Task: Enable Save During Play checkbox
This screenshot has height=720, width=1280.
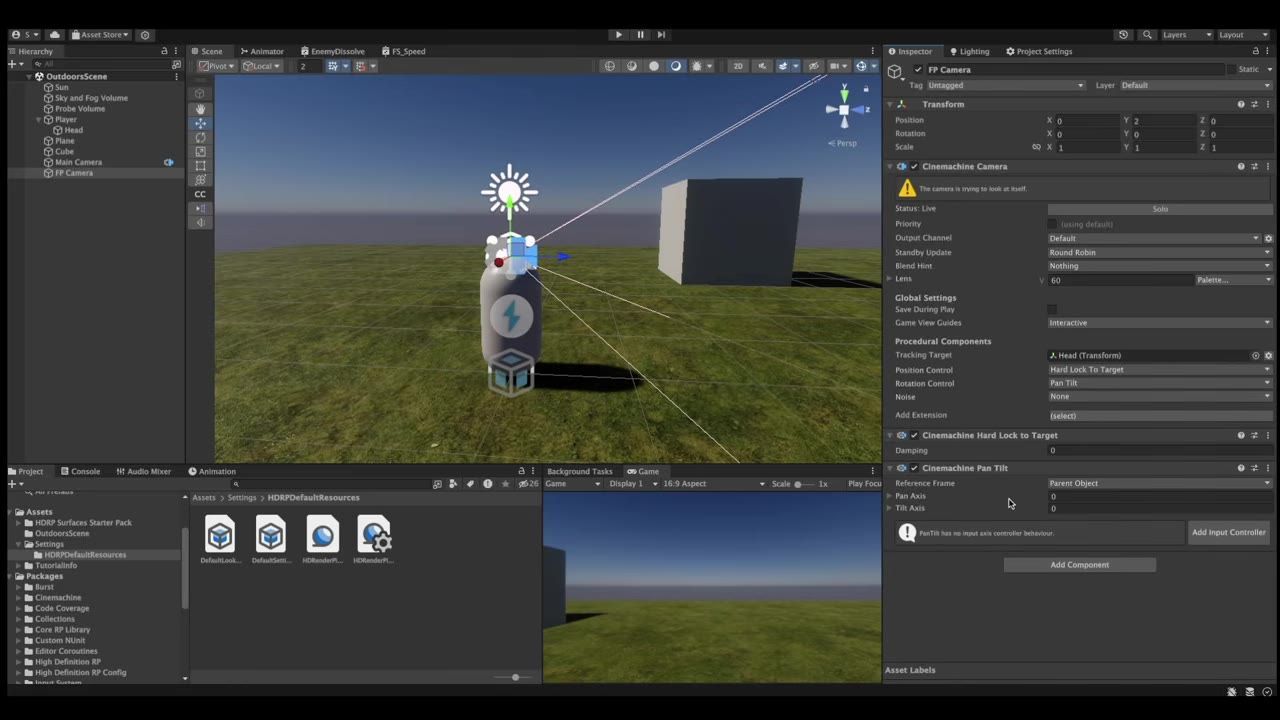Action: [1052, 310]
